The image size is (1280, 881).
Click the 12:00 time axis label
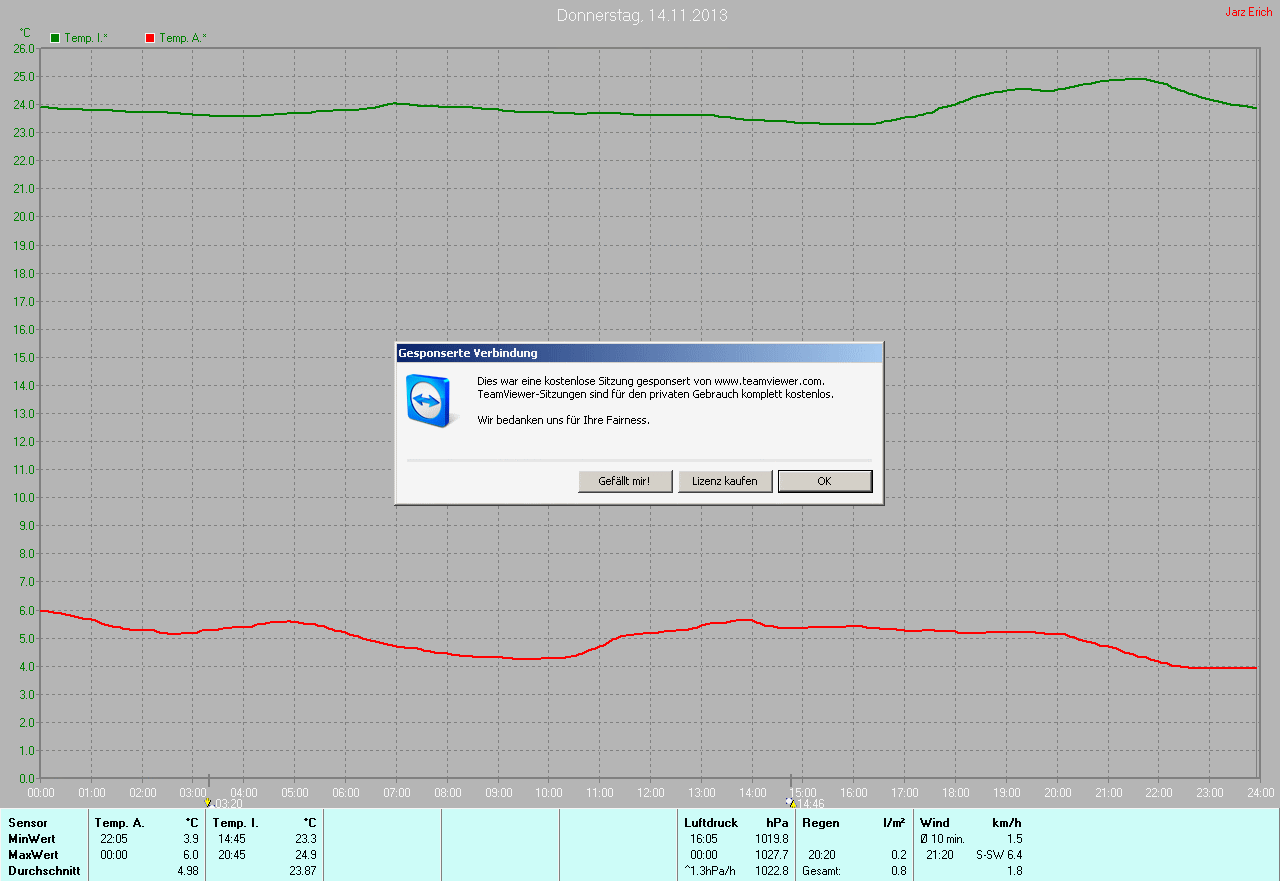point(650,792)
